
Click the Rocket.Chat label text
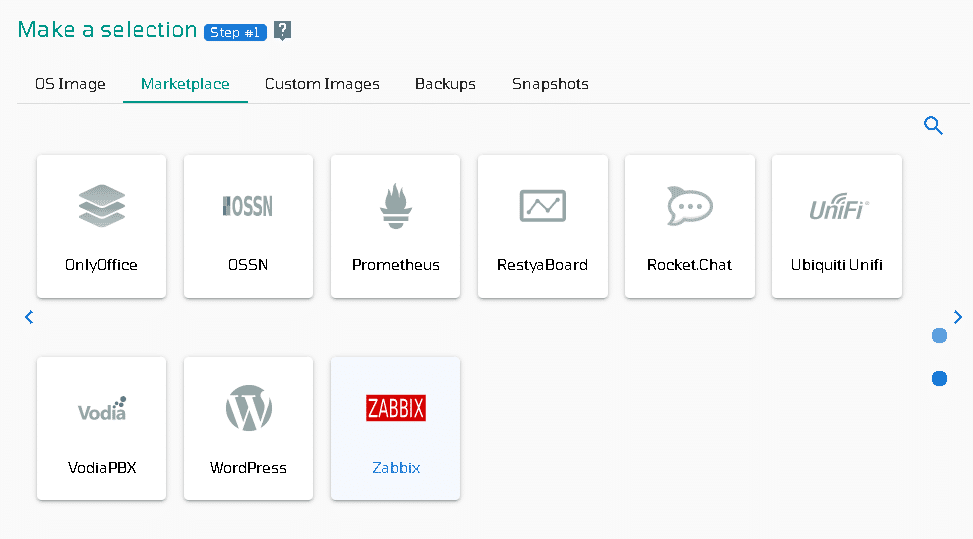click(689, 265)
